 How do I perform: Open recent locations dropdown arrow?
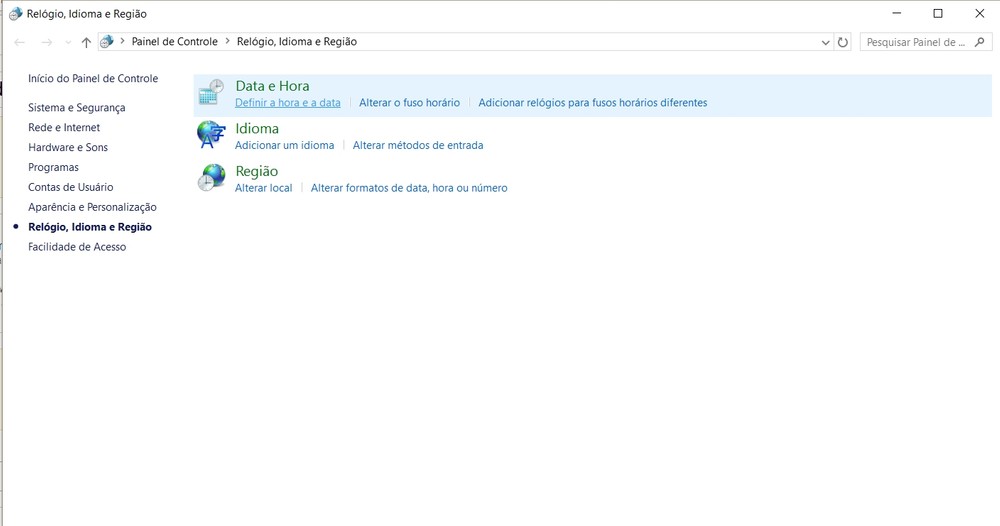tap(68, 42)
